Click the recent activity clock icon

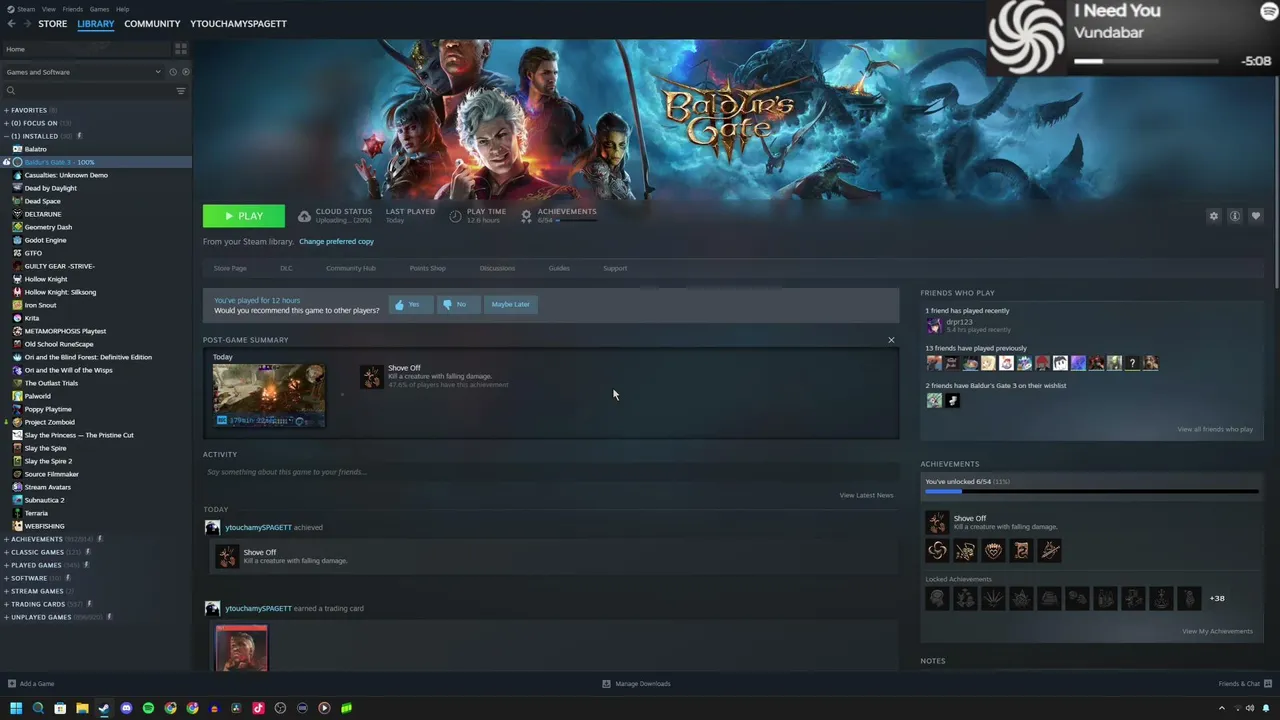point(173,72)
